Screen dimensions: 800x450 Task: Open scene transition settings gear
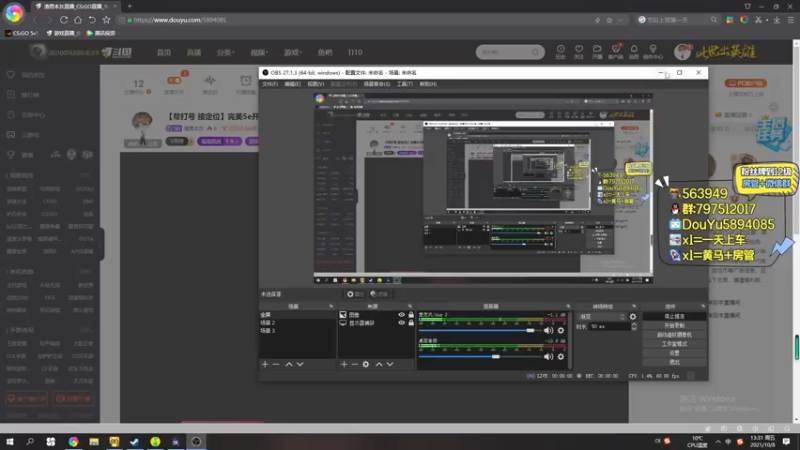click(633, 317)
